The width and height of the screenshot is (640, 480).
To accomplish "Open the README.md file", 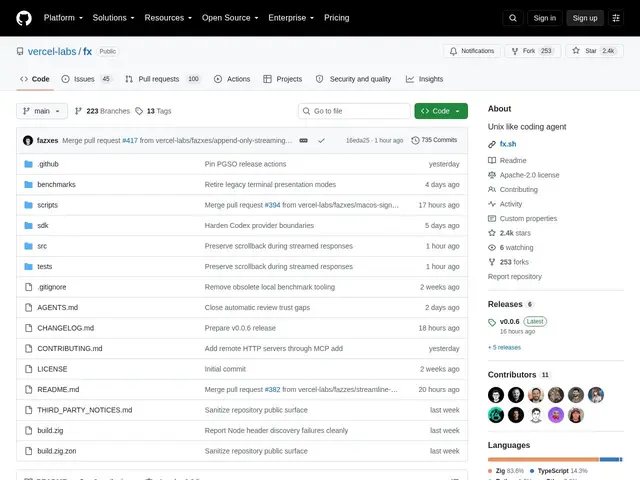I will [x=58, y=389].
